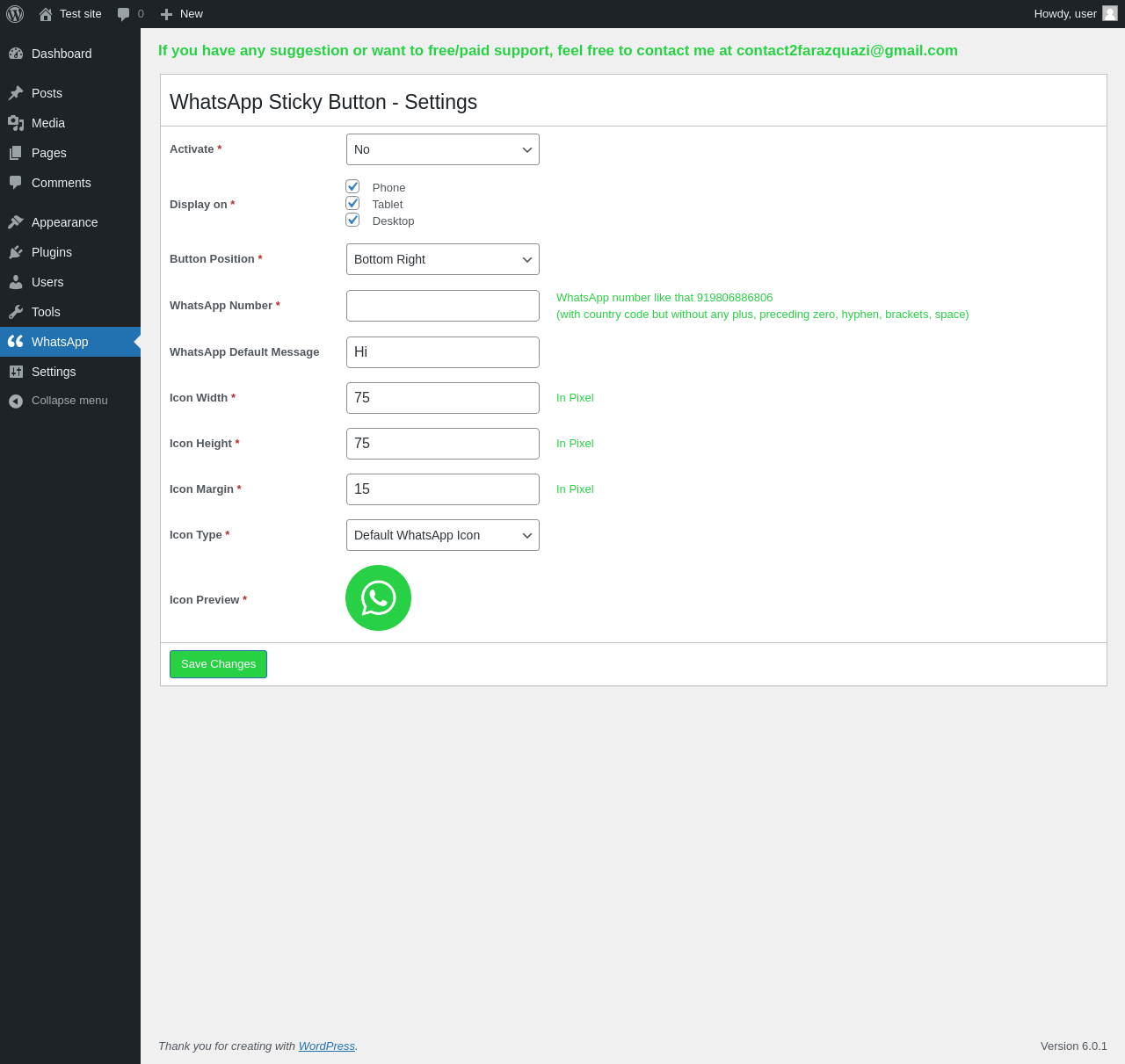Click the Appearance paintbrush icon
The height and width of the screenshot is (1064, 1125).
click(x=16, y=222)
